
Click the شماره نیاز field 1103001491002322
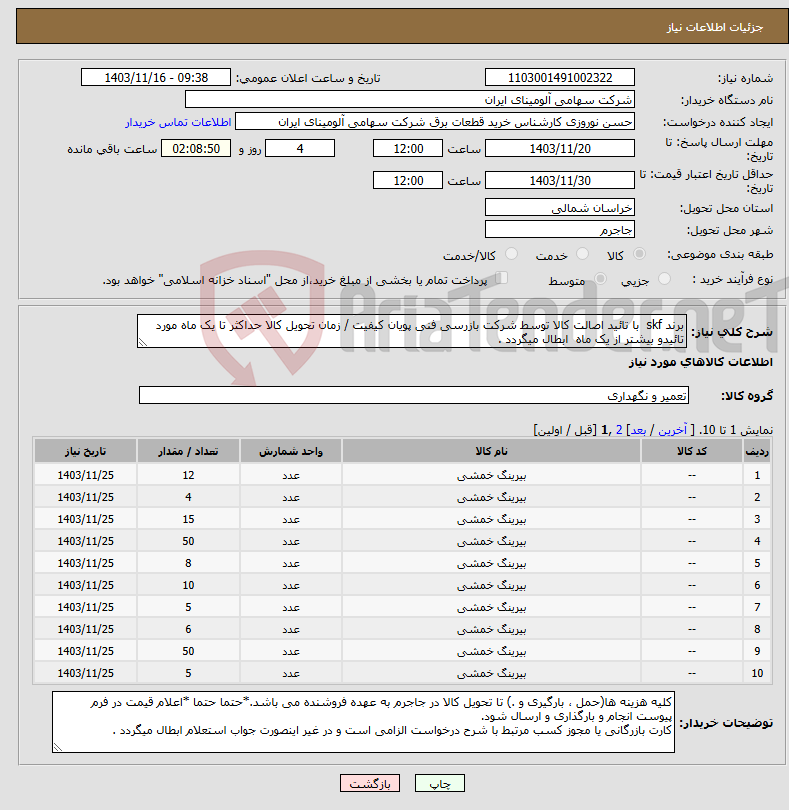[560, 77]
